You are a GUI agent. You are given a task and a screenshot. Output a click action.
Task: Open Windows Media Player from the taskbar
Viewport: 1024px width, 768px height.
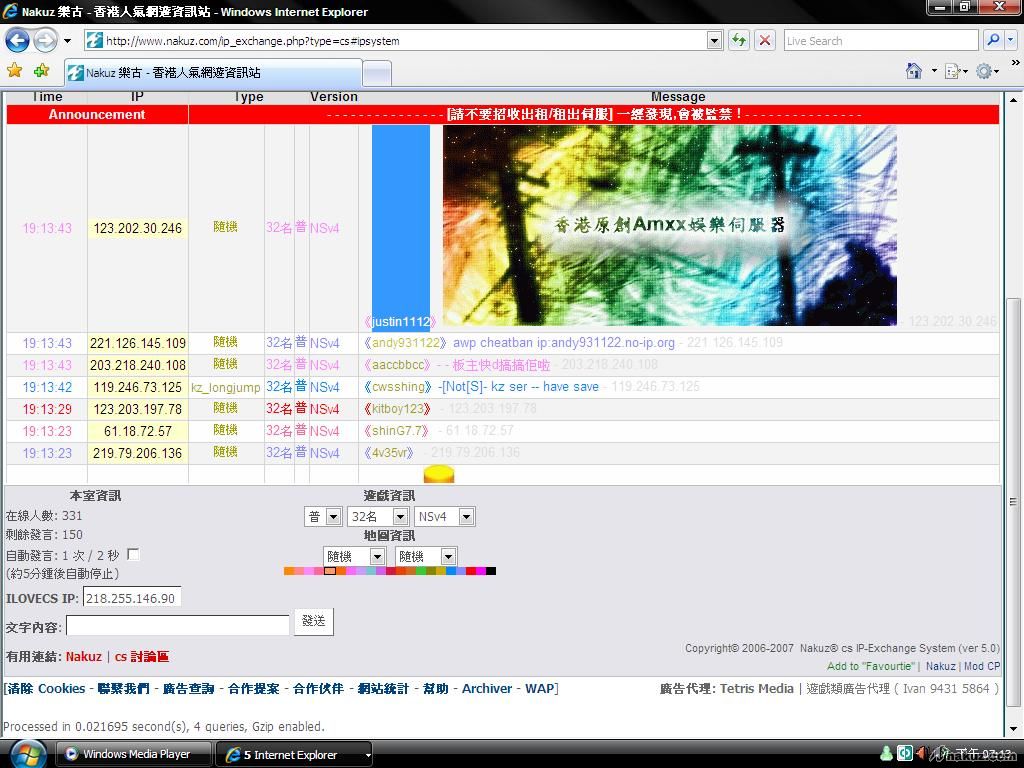point(133,754)
